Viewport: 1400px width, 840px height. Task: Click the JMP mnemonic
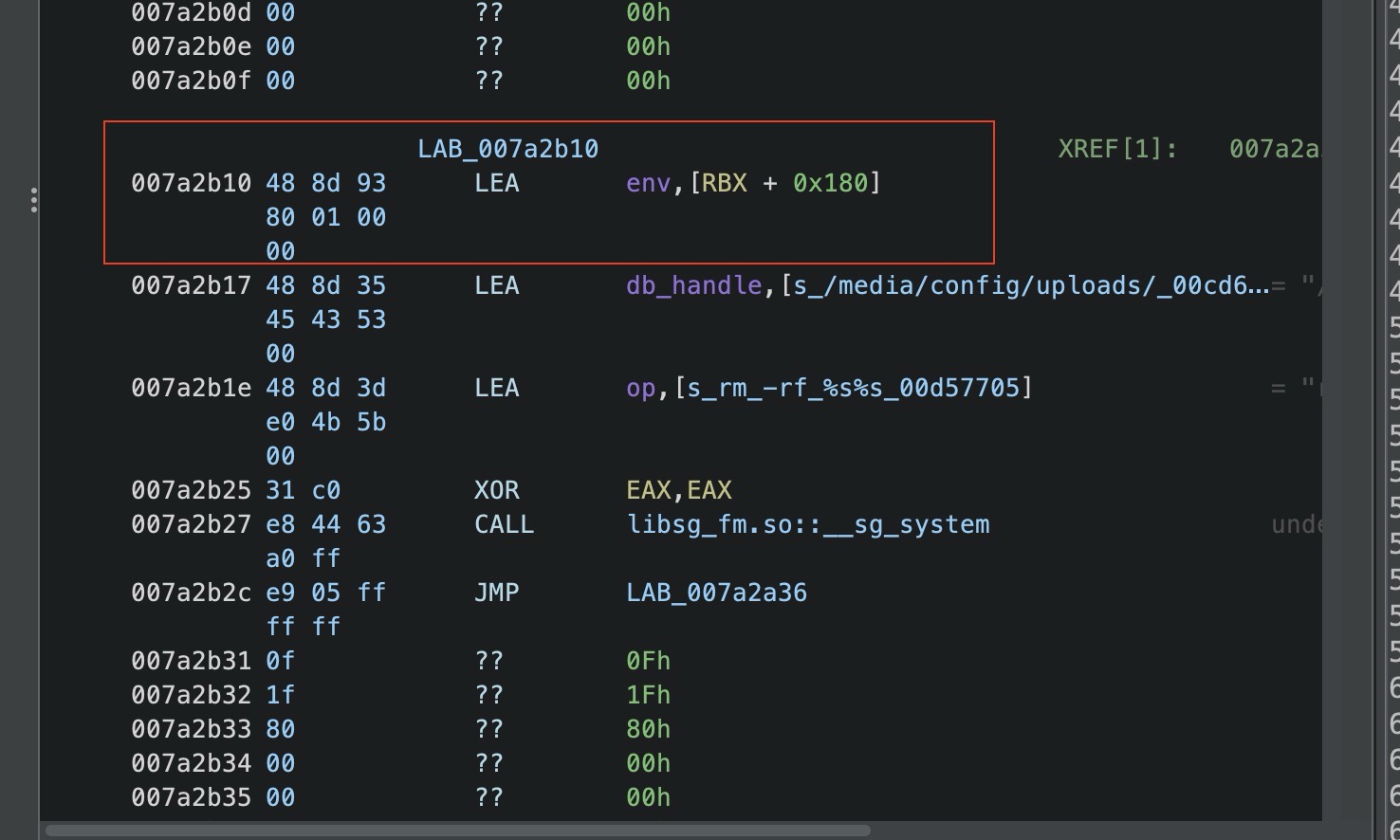tap(496, 593)
